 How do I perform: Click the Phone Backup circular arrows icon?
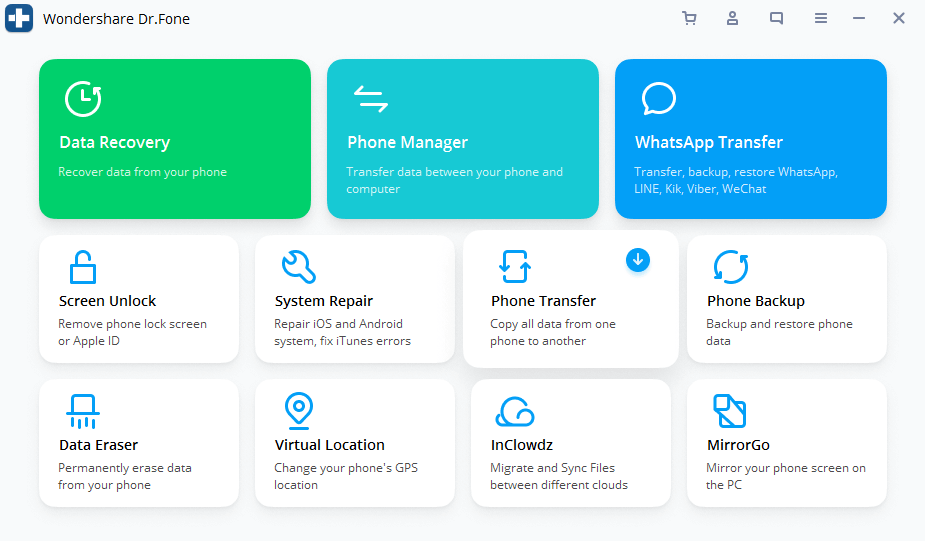(x=730, y=267)
